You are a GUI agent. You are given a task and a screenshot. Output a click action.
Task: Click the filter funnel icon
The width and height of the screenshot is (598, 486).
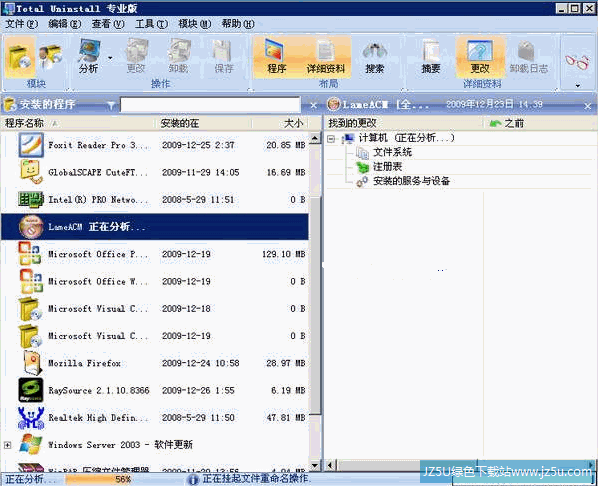tap(111, 105)
